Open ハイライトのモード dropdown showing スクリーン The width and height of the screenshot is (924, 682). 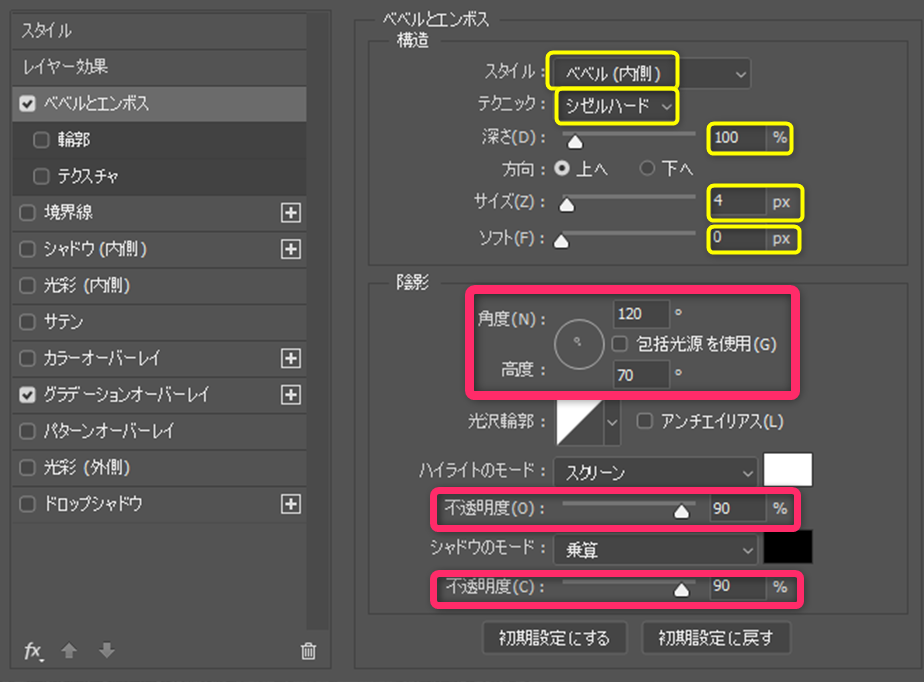(655, 473)
